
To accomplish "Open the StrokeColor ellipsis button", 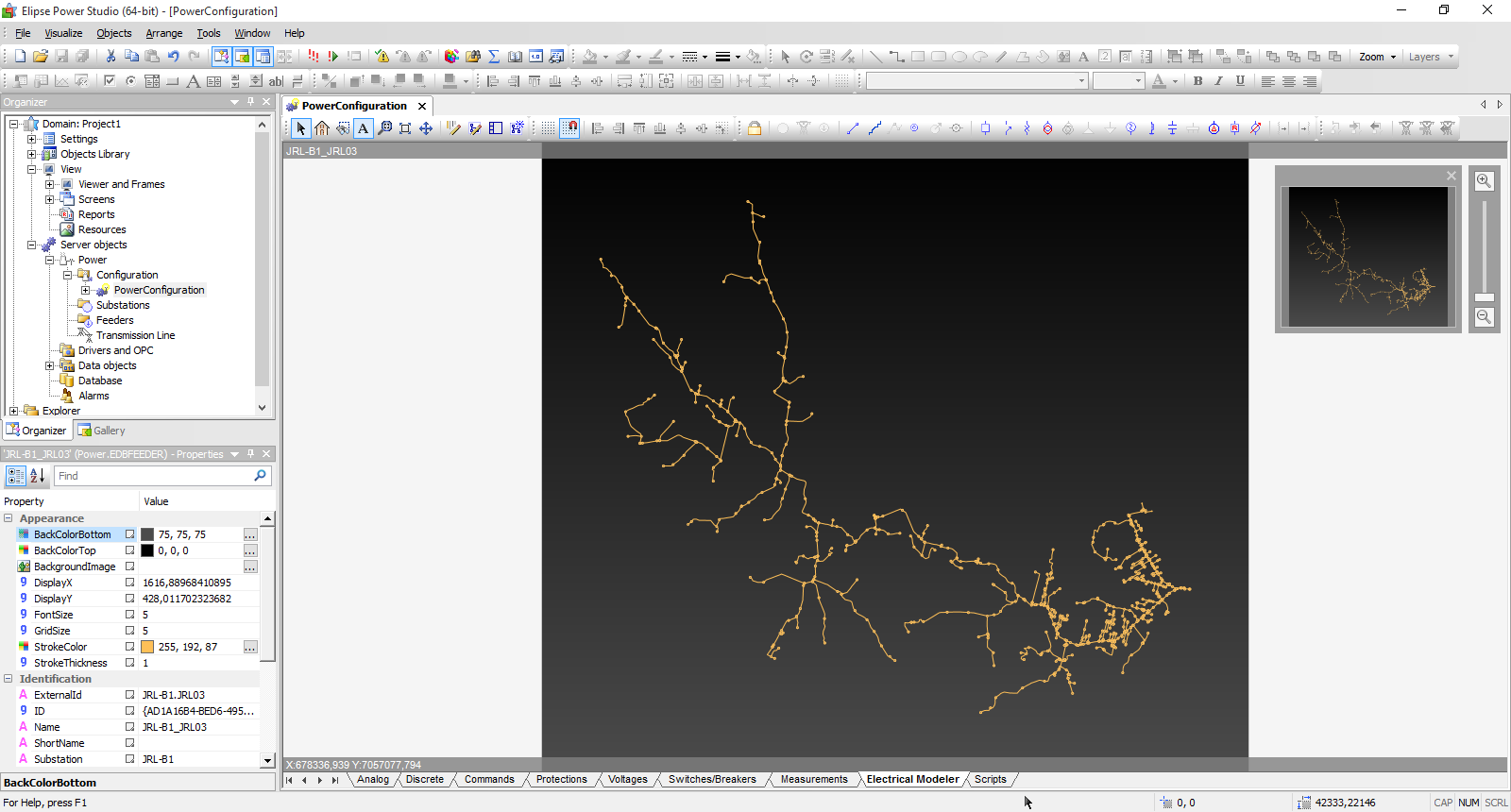I will pyautogui.click(x=250, y=647).
